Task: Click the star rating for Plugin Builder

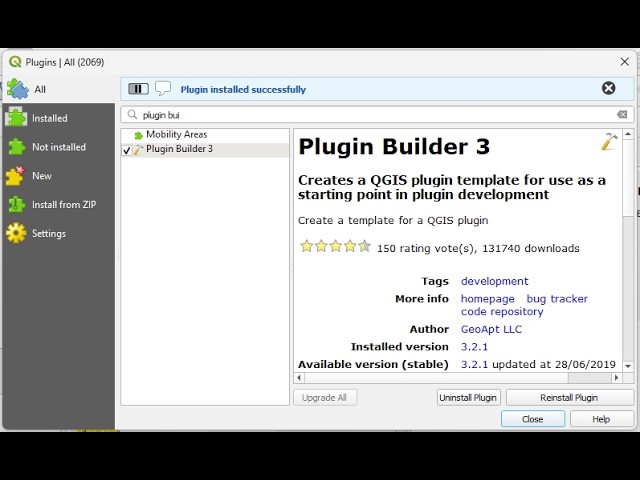Action: (336, 247)
